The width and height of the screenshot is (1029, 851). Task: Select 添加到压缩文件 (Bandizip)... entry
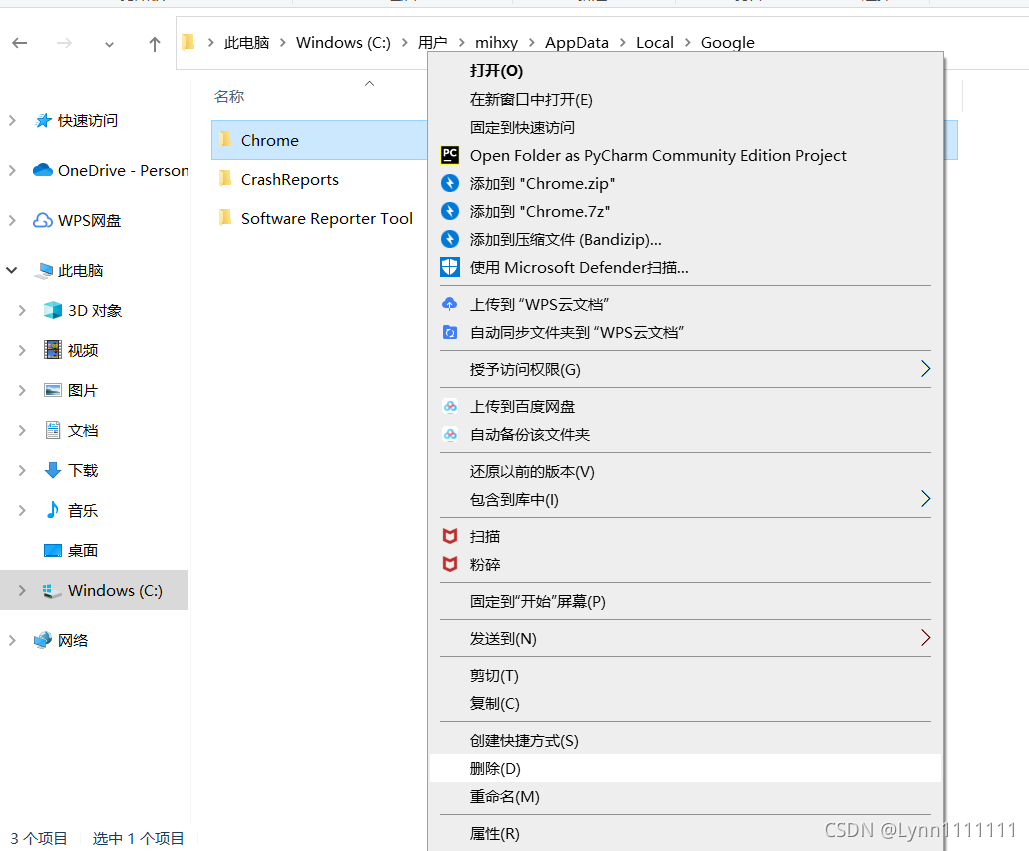tap(686, 239)
